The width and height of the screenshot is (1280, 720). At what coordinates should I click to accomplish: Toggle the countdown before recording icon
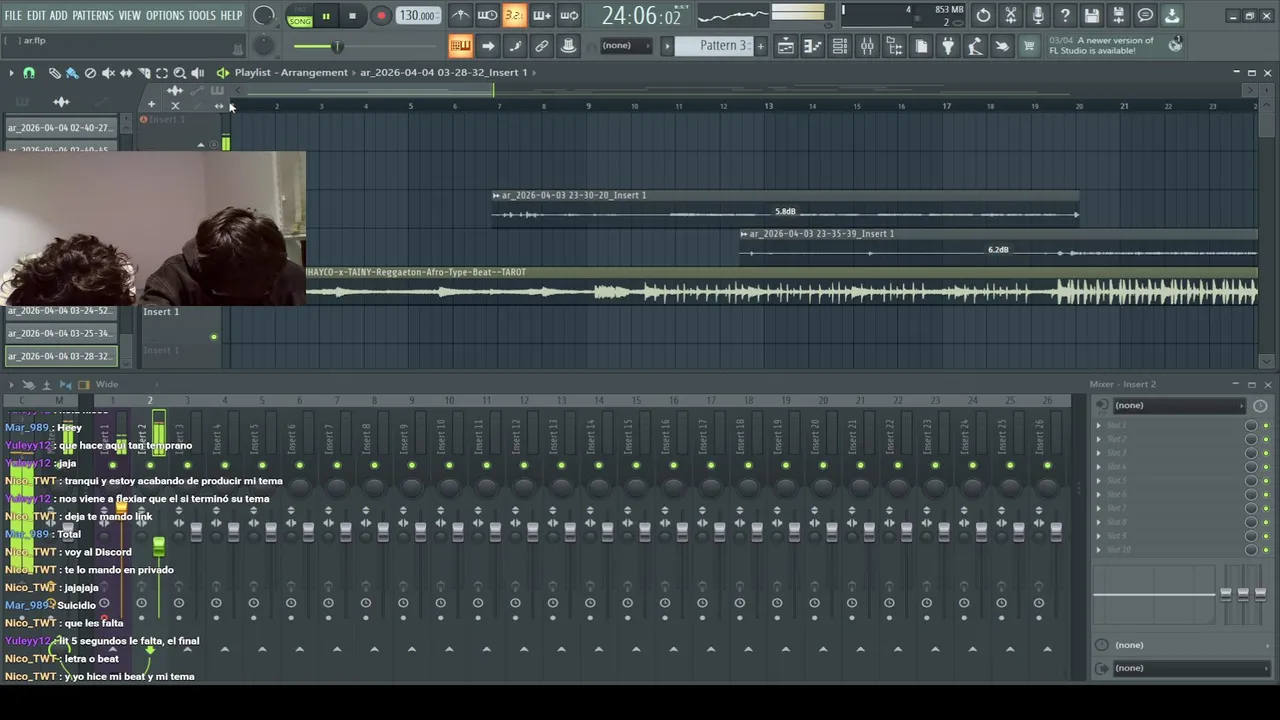(x=514, y=16)
